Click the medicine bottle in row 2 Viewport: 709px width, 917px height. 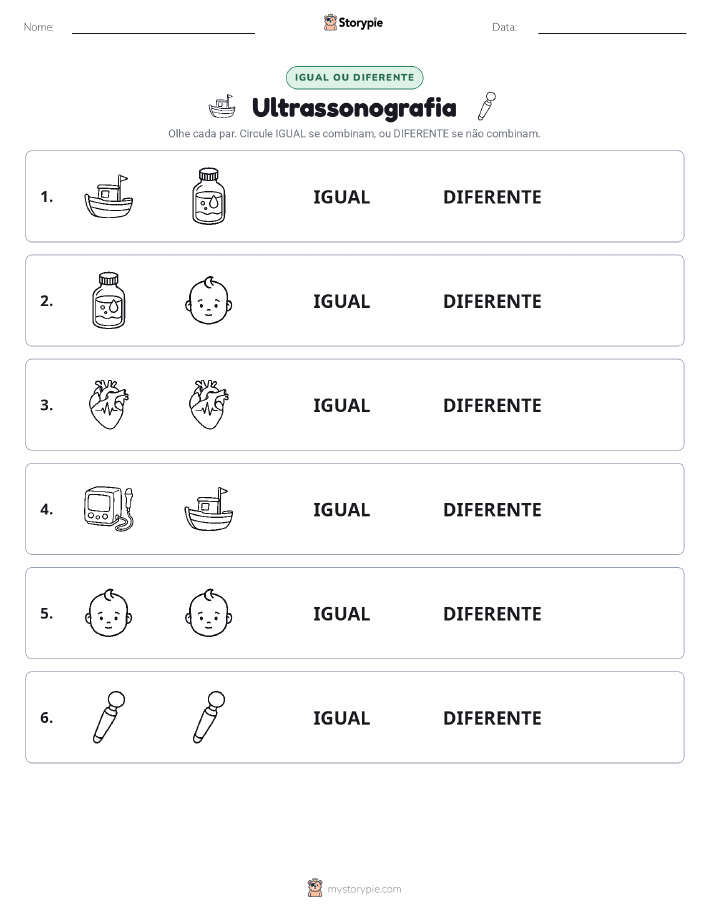(109, 301)
